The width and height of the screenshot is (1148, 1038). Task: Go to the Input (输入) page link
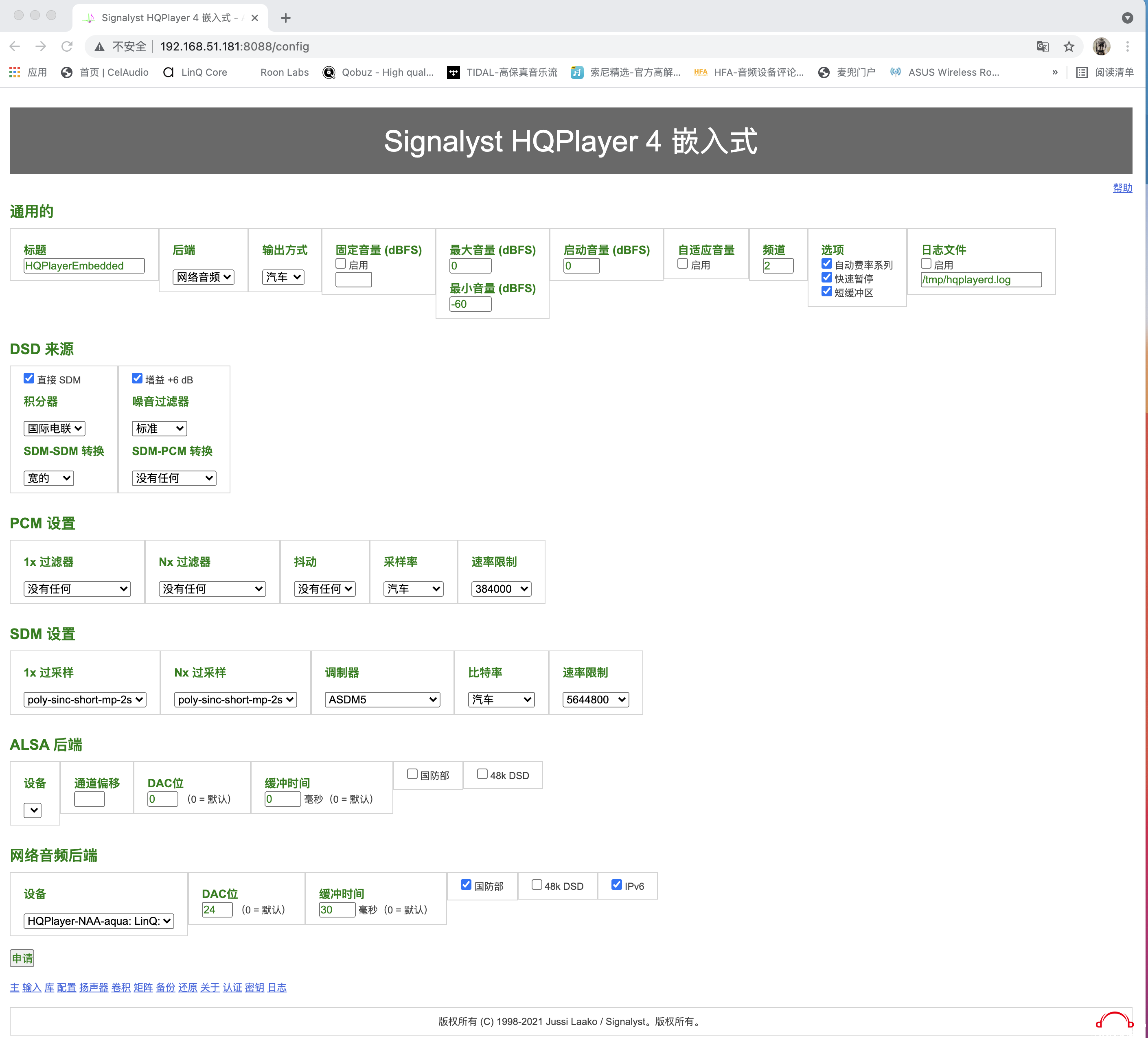(32, 988)
